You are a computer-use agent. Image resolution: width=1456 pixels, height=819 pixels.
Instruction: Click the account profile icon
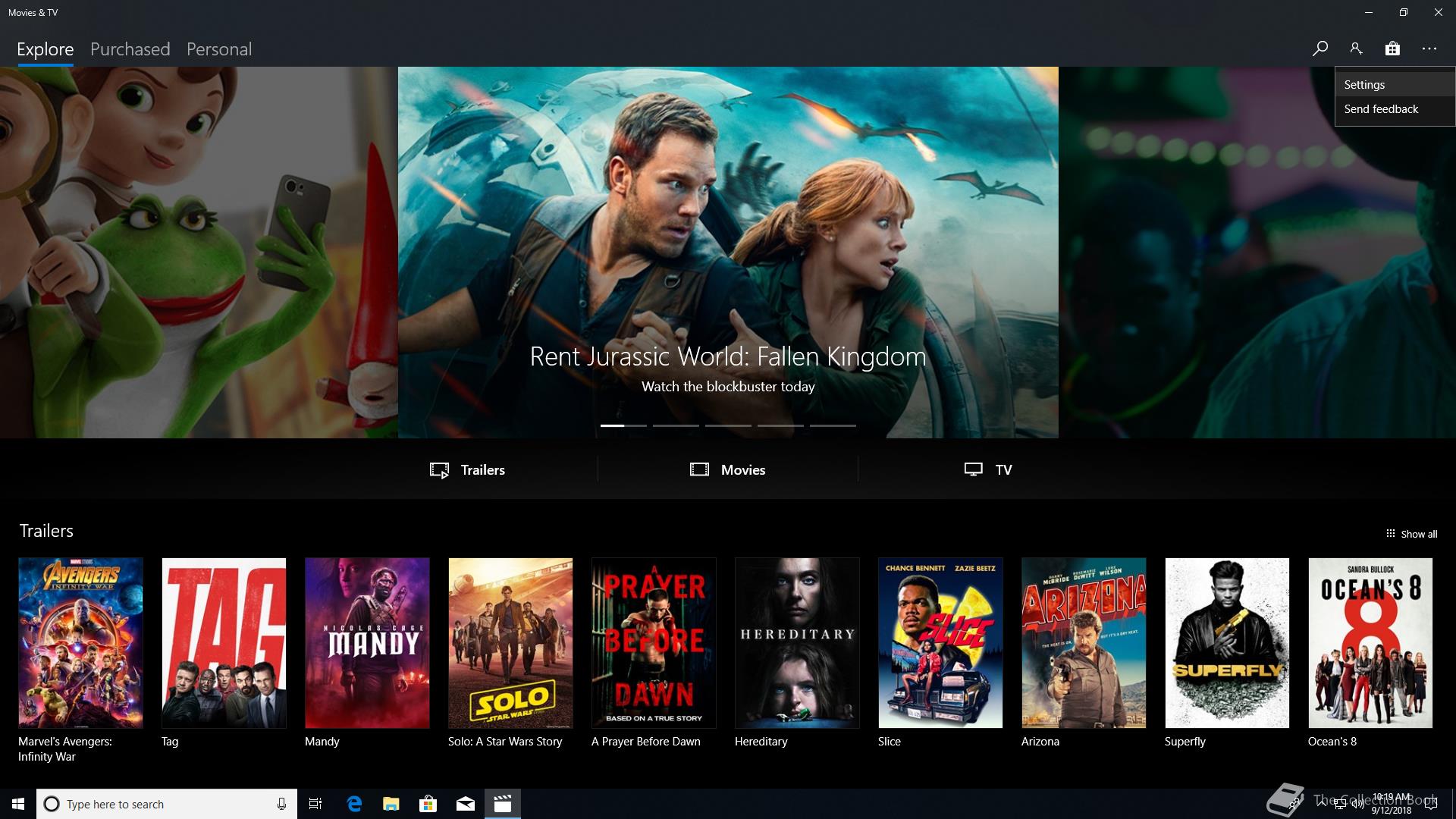click(1356, 49)
